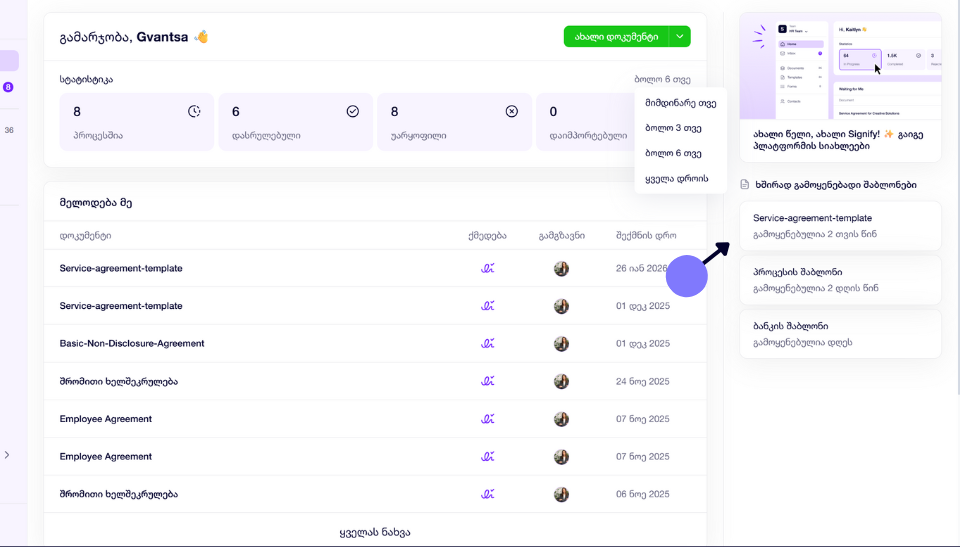Open the Service-agreement-template card in frequent templates
Screen dimensions: 960x547
(x=840, y=225)
